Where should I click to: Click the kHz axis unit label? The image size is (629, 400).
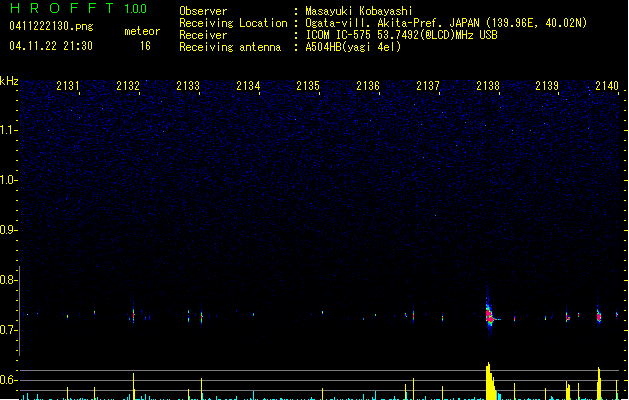(9, 81)
